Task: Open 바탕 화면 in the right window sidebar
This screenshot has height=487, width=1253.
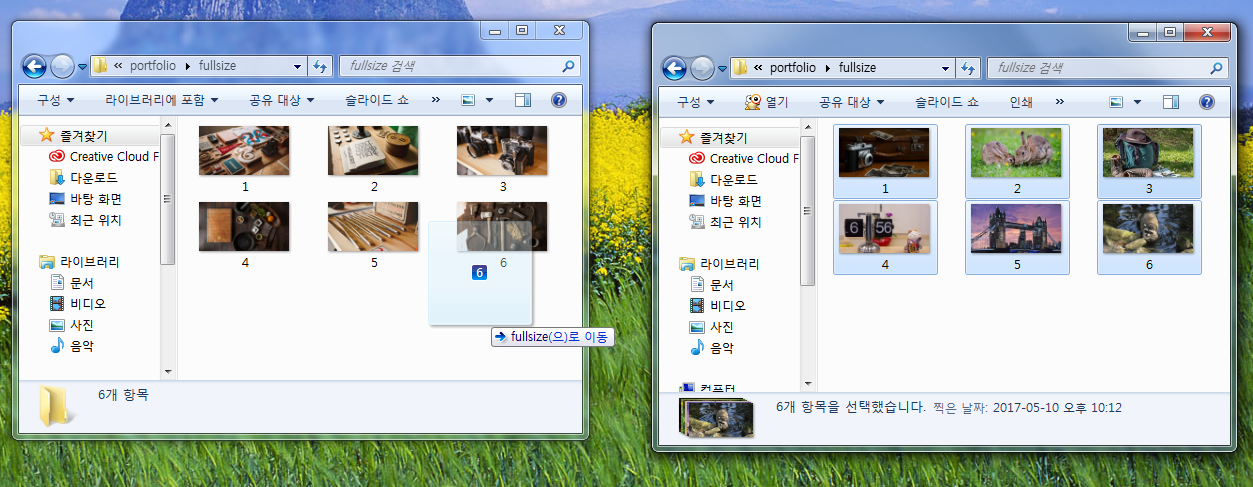Action: tap(737, 200)
